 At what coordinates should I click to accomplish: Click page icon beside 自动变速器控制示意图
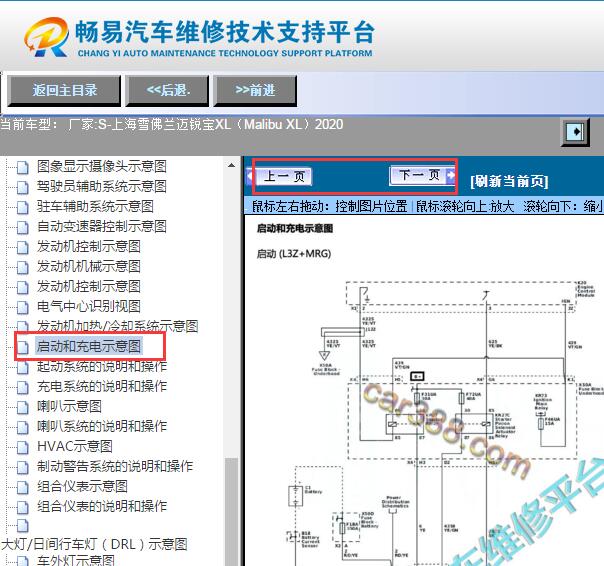(23, 227)
